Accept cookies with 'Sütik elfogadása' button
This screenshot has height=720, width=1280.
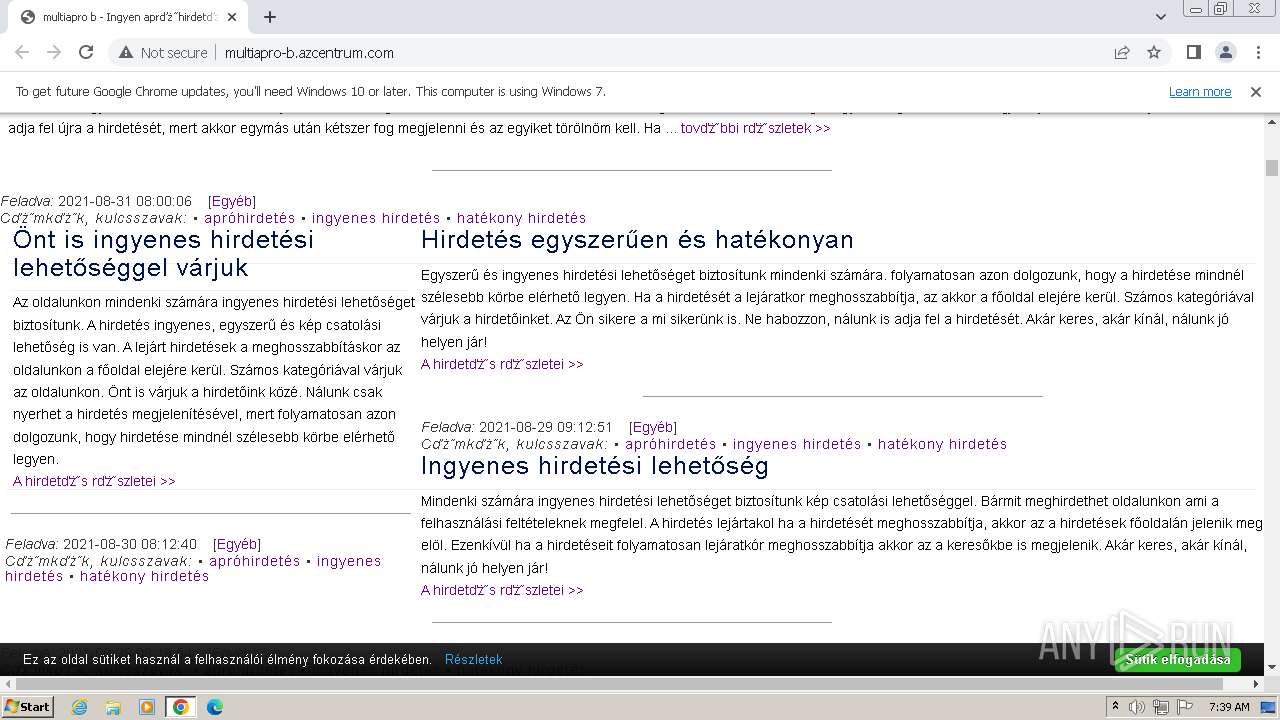pos(1178,660)
